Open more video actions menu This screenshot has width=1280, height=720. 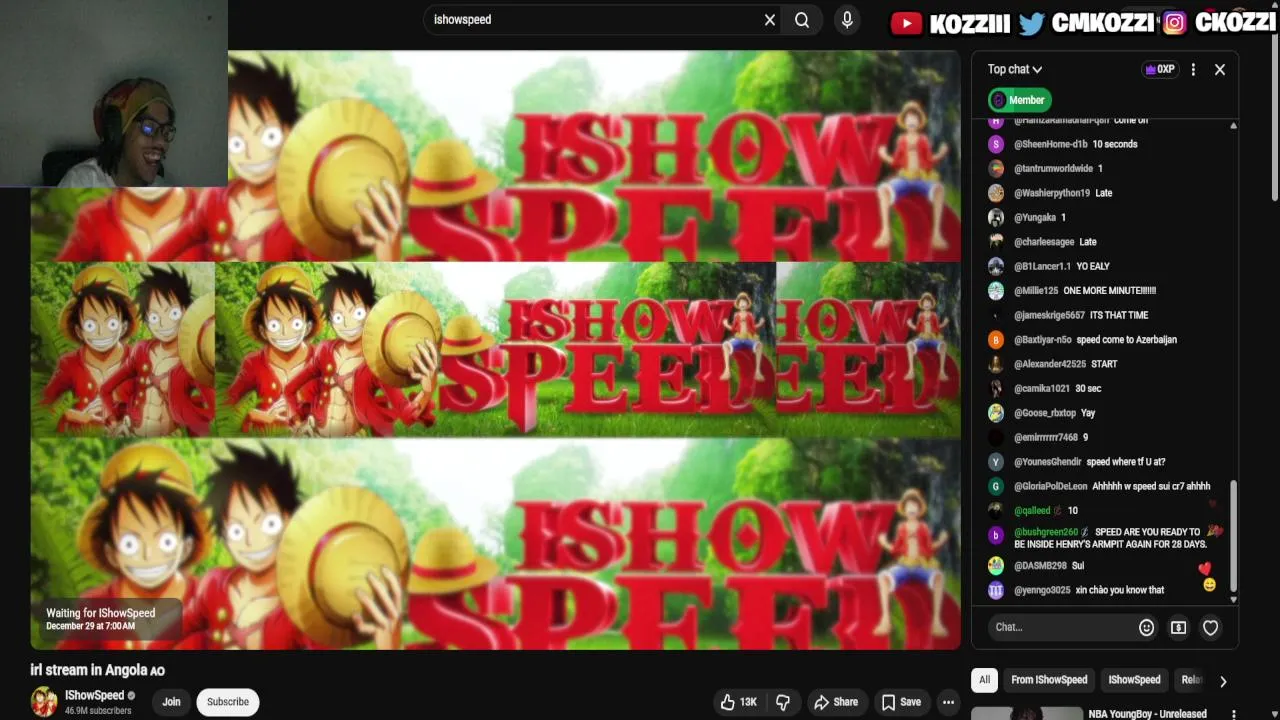tap(948, 702)
